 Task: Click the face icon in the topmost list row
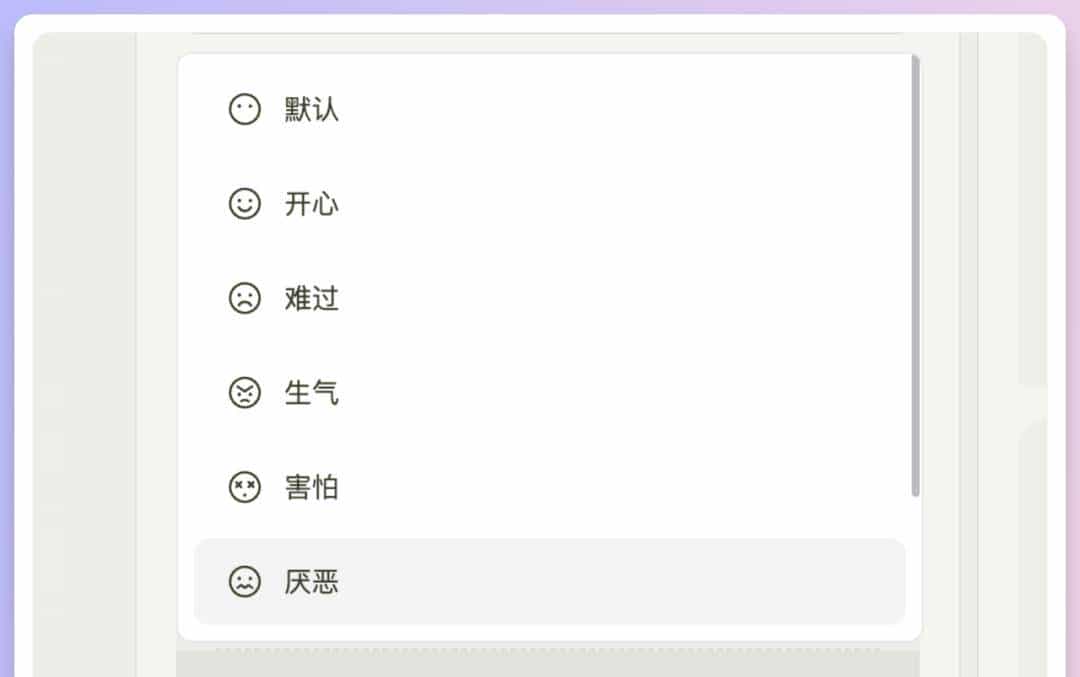pyautogui.click(x=242, y=108)
